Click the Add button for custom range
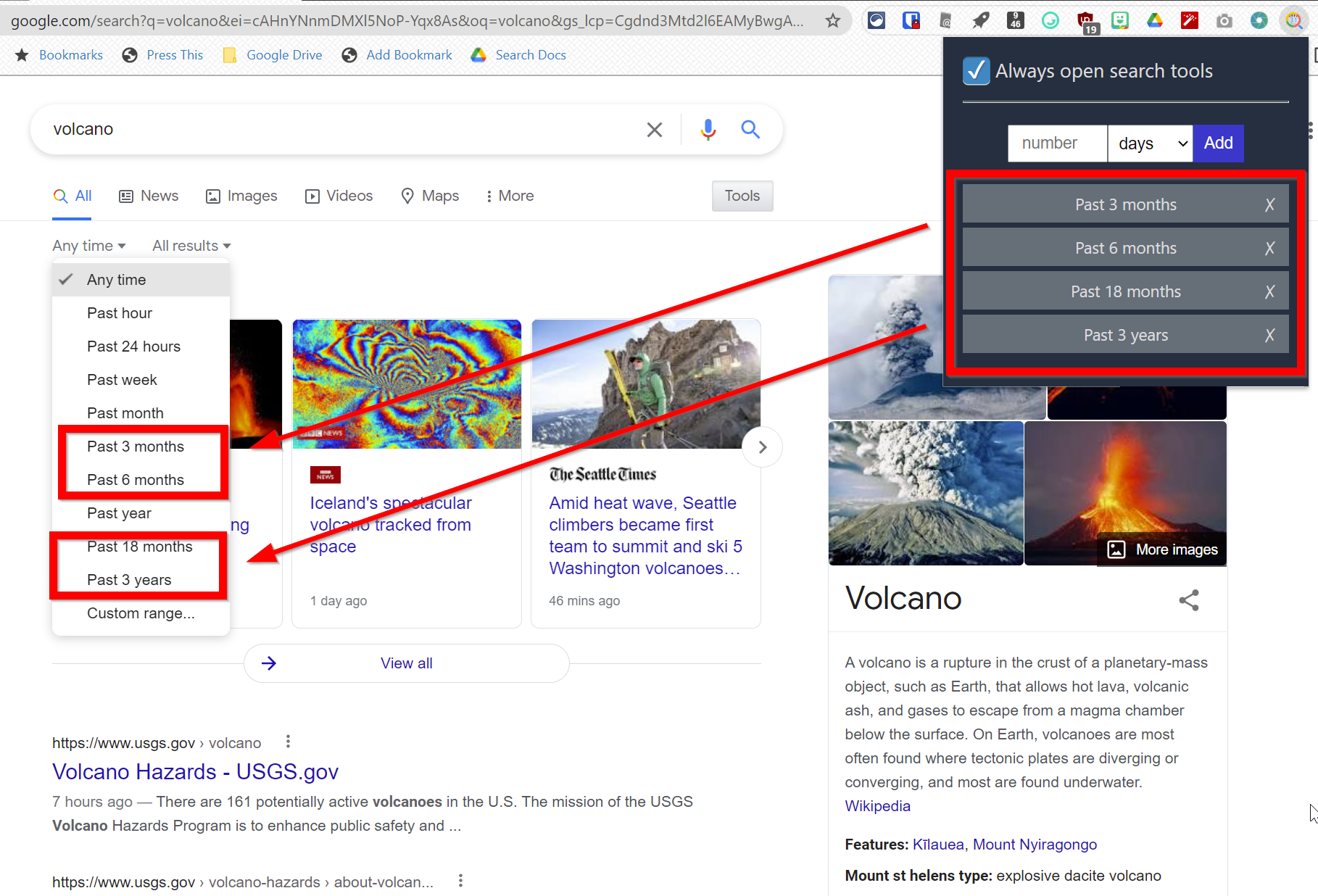Screen dimensions: 1318x896 tap(1217, 143)
